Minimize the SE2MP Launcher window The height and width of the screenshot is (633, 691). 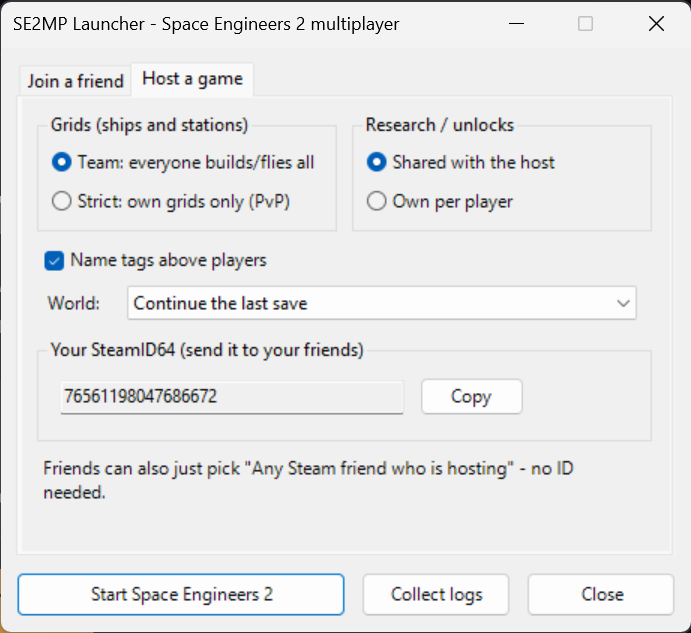click(x=516, y=24)
